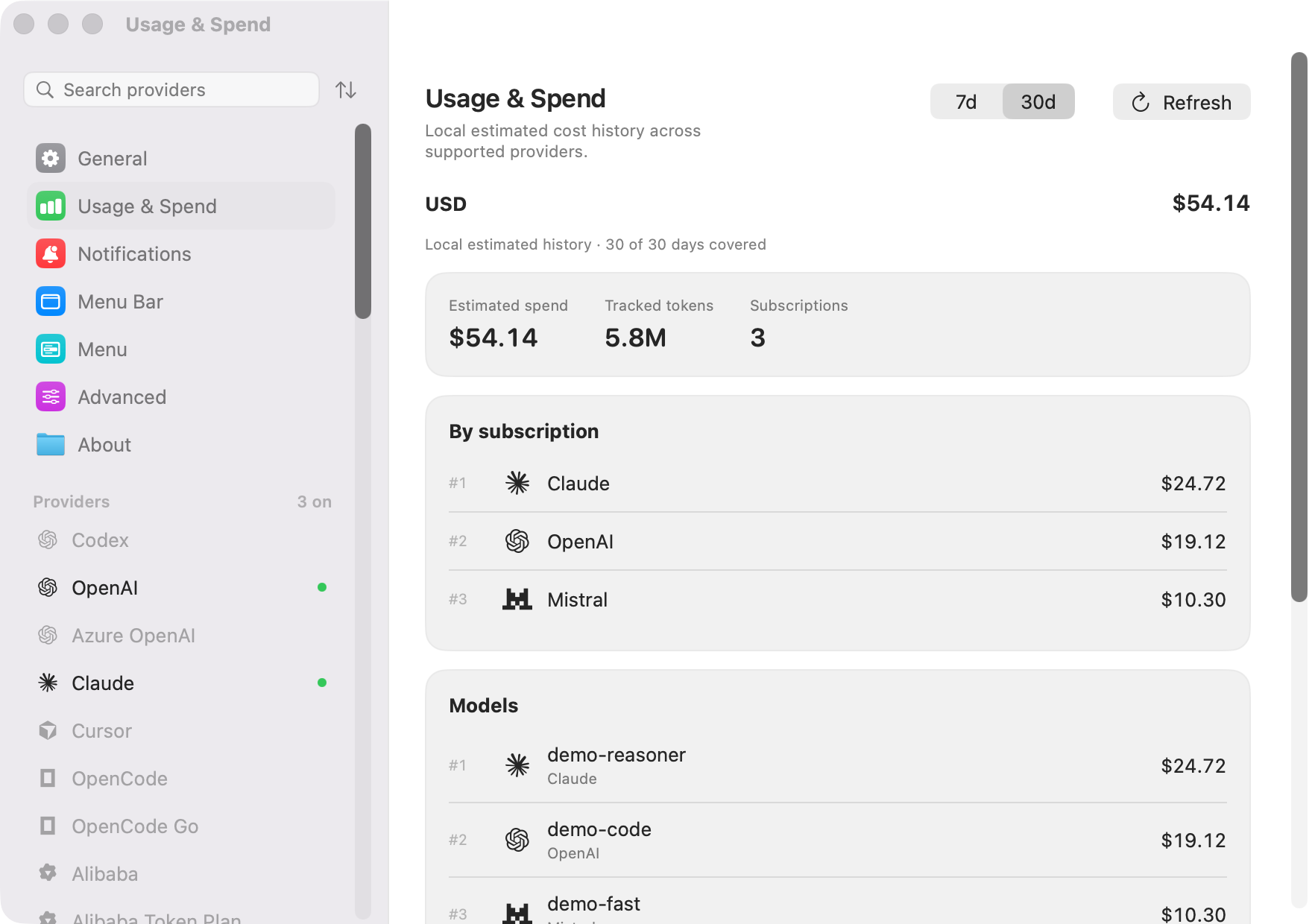
Task: Click the purple Advanced sliders icon
Action: point(51,396)
